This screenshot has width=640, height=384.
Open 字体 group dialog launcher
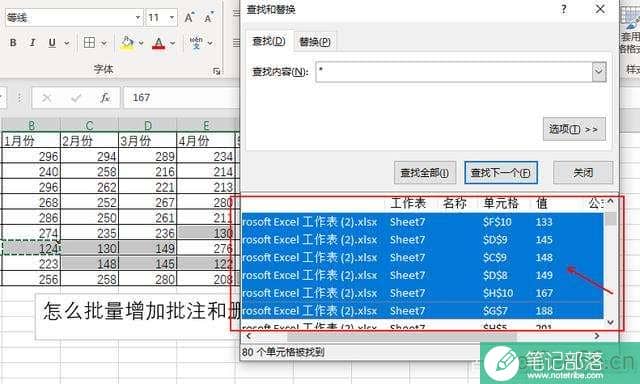[216, 71]
